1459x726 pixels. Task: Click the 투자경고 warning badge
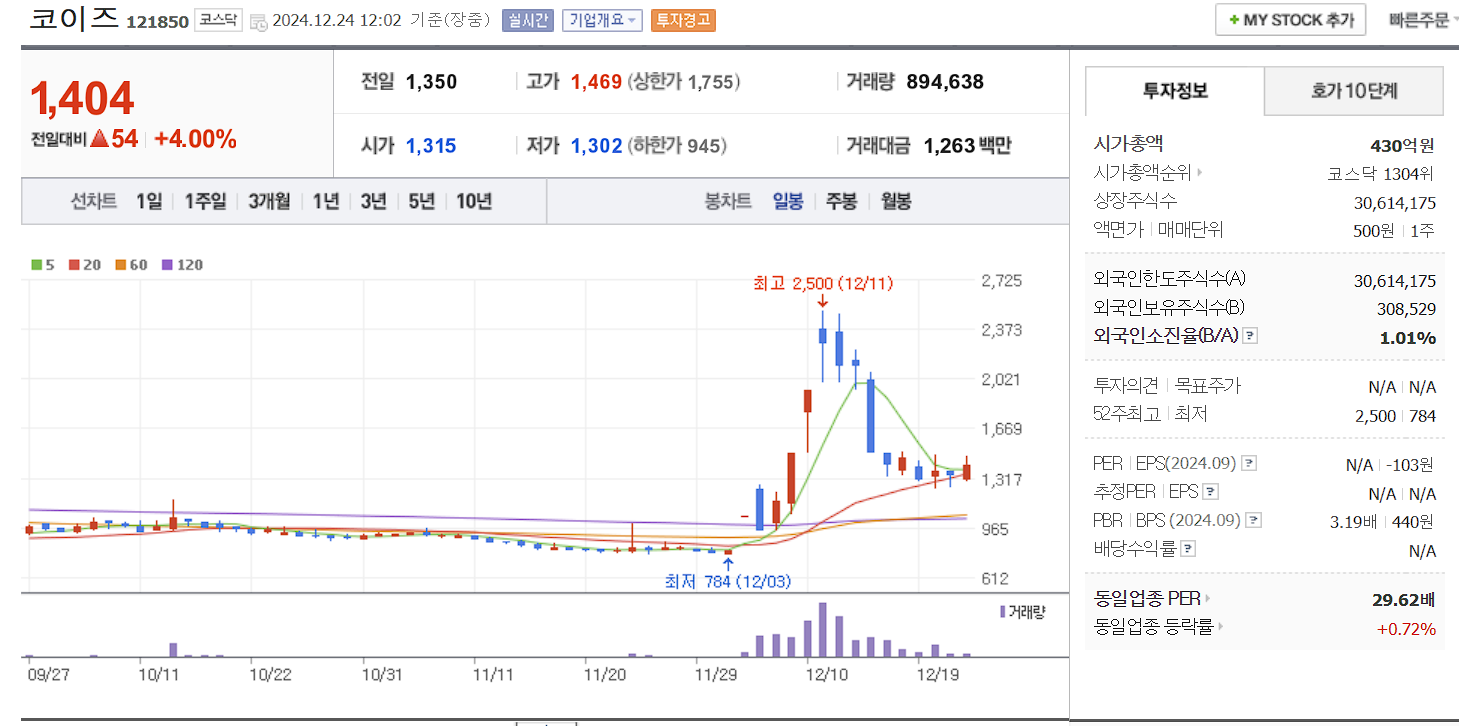(x=683, y=20)
